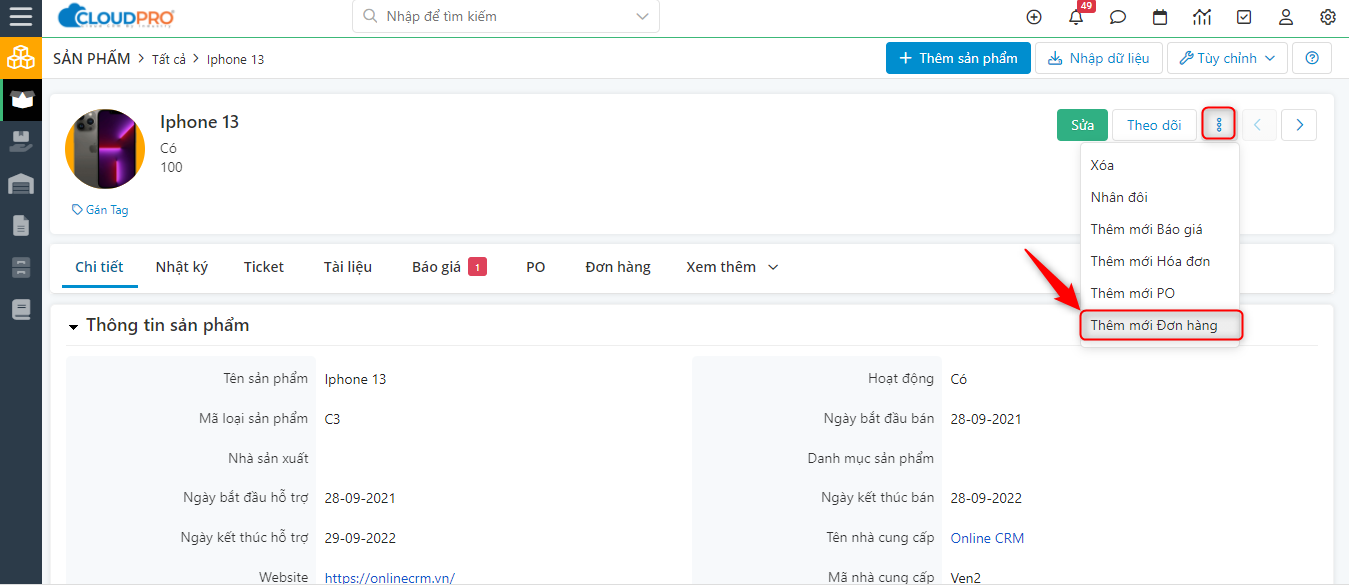Click the help question mark button
1349x585 pixels.
click(1312, 58)
